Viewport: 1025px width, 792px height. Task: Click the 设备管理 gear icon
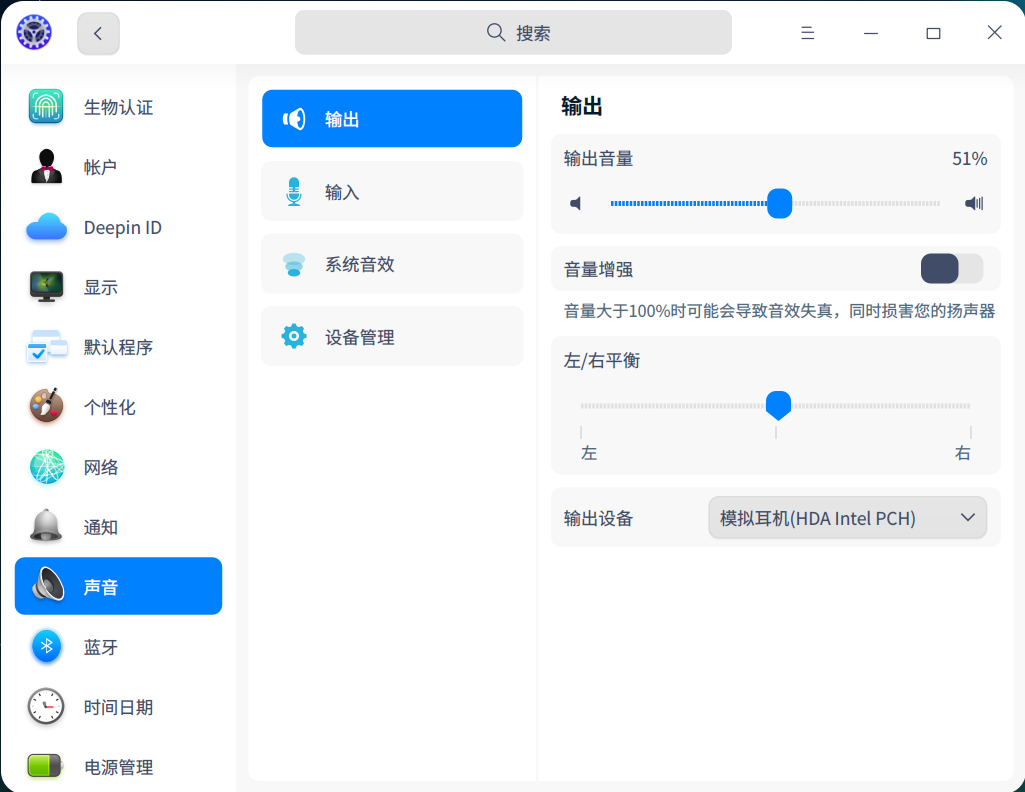click(294, 336)
